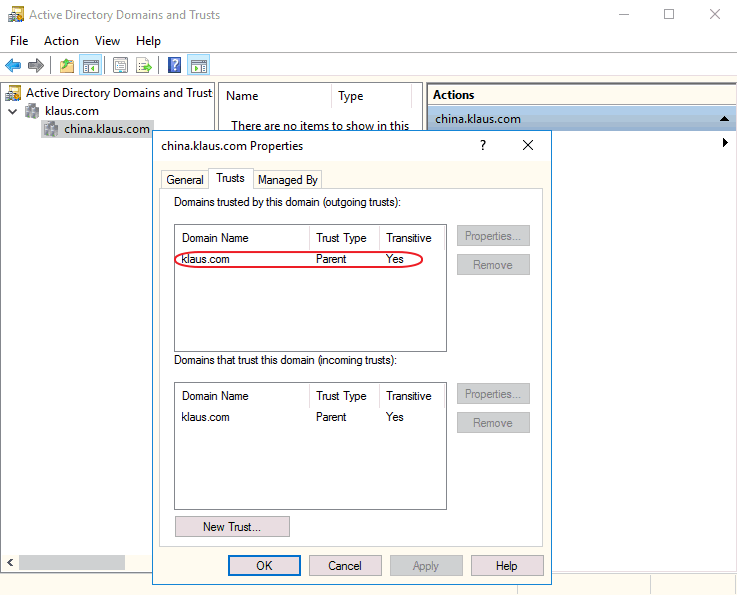Click the Forward arrow toolbar icon

[36, 66]
